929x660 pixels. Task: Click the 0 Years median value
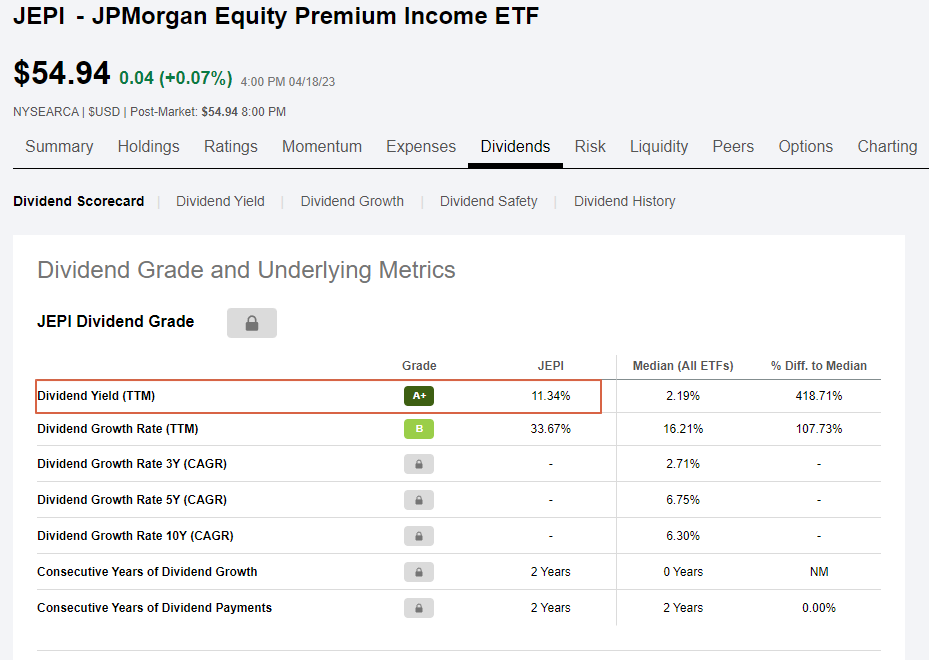pyautogui.click(x=683, y=572)
